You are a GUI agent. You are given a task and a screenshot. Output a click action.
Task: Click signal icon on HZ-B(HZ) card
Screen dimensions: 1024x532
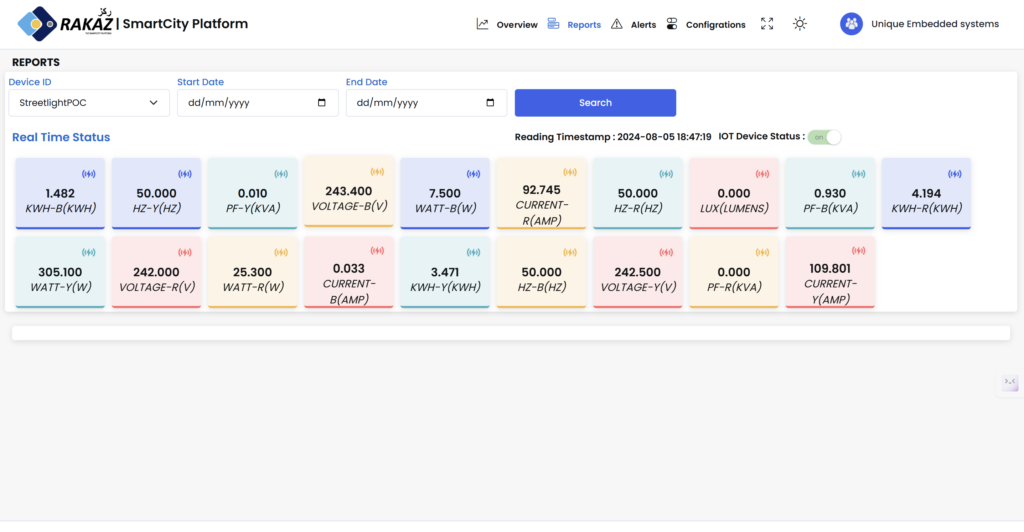coord(570,253)
